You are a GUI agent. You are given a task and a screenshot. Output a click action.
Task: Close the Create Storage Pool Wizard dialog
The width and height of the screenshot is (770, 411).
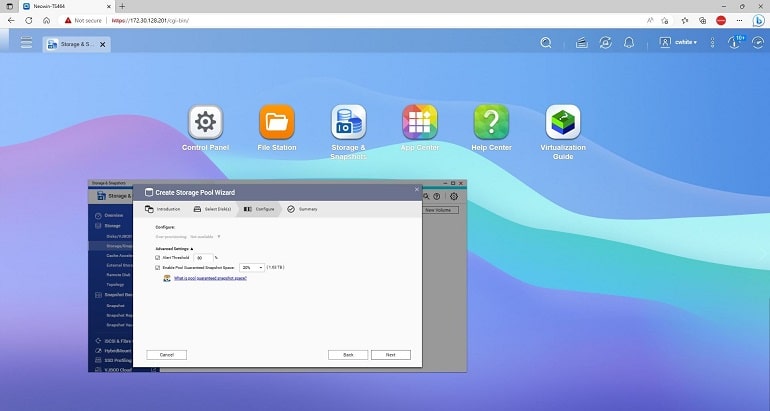pyautogui.click(x=417, y=189)
